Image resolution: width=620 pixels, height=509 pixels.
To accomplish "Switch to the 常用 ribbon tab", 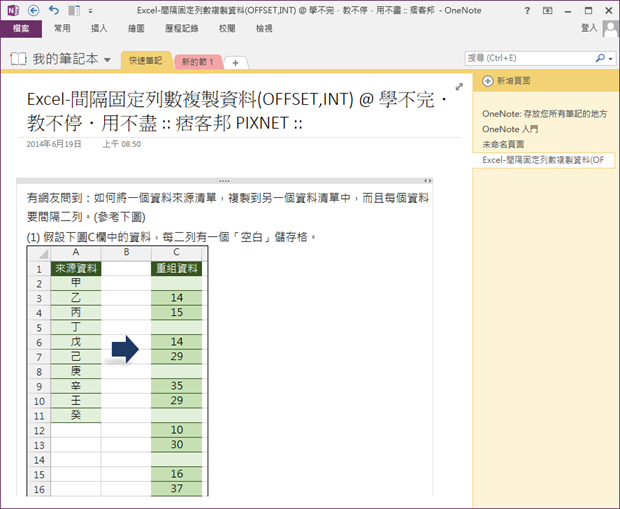I will (62, 28).
